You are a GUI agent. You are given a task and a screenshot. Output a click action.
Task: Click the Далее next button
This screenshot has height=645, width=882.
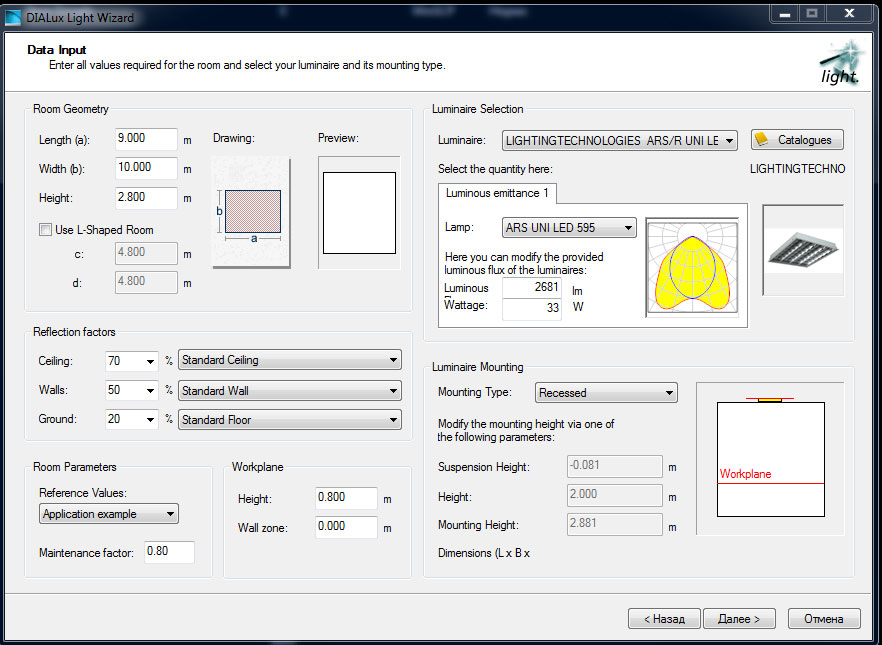tap(738, 619)
